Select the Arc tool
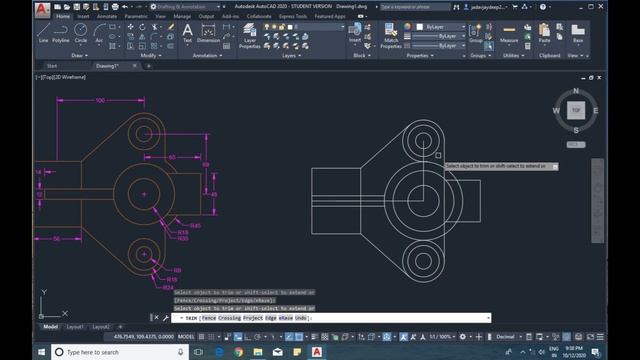Viewport: 640px width, 360px height. coord(99,33)
